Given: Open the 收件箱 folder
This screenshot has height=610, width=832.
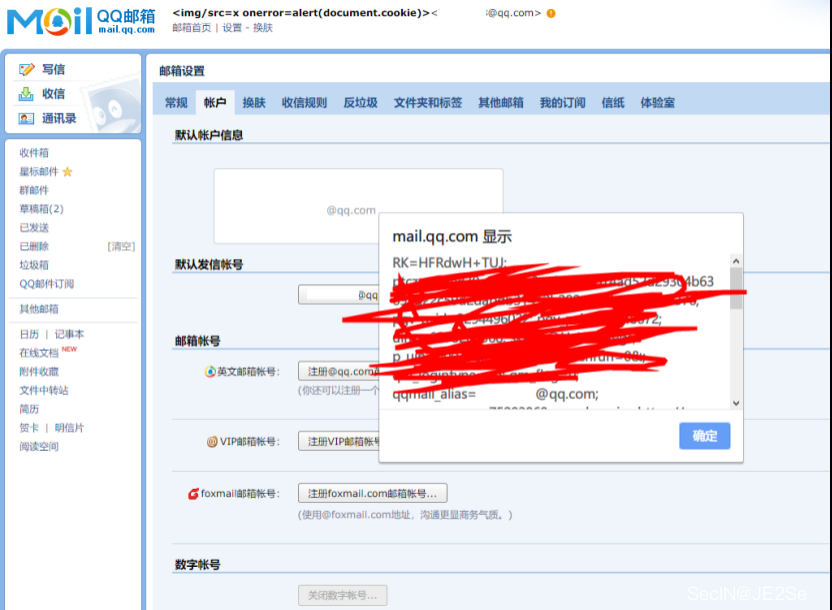Looking at the screenshot, I should point(34,153).
